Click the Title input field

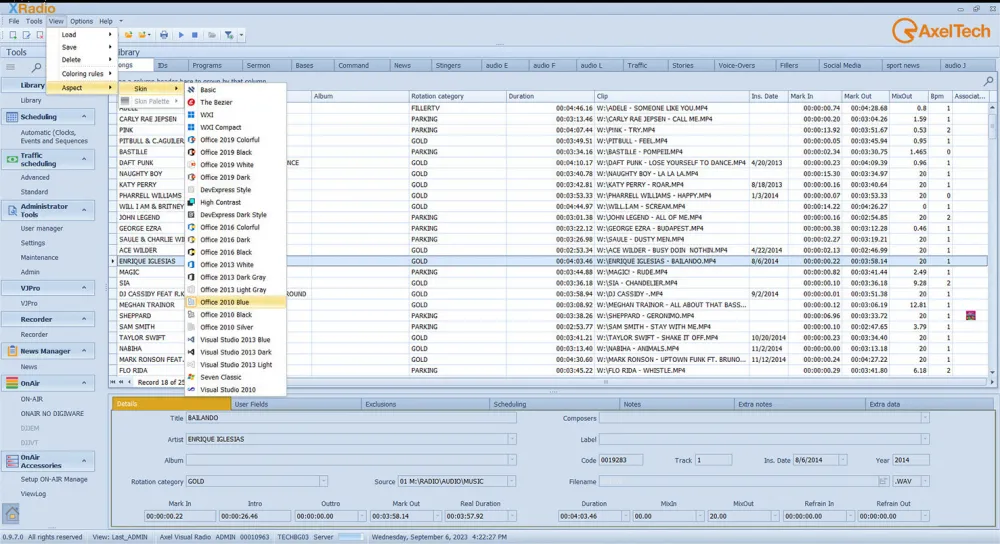click(350, 418)
